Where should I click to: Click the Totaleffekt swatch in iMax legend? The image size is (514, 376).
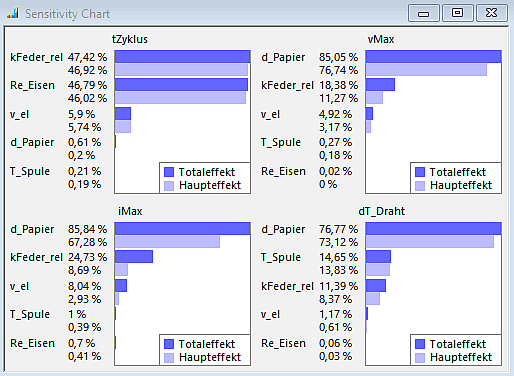click(x=169, y=344)
